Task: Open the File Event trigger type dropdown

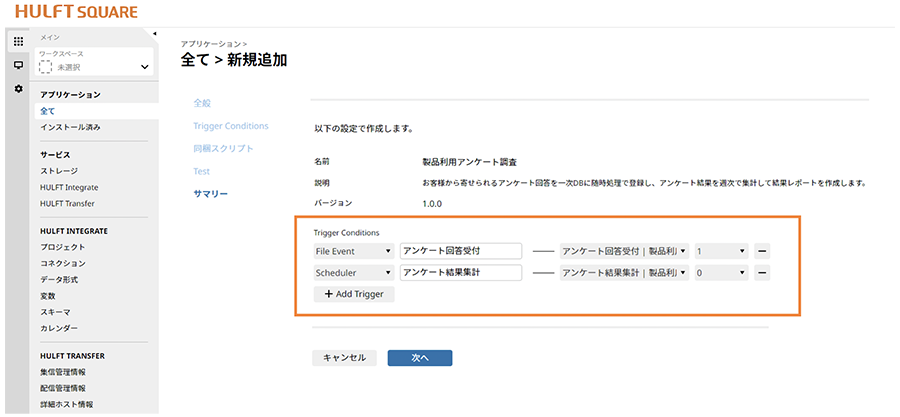Action: 352,251
